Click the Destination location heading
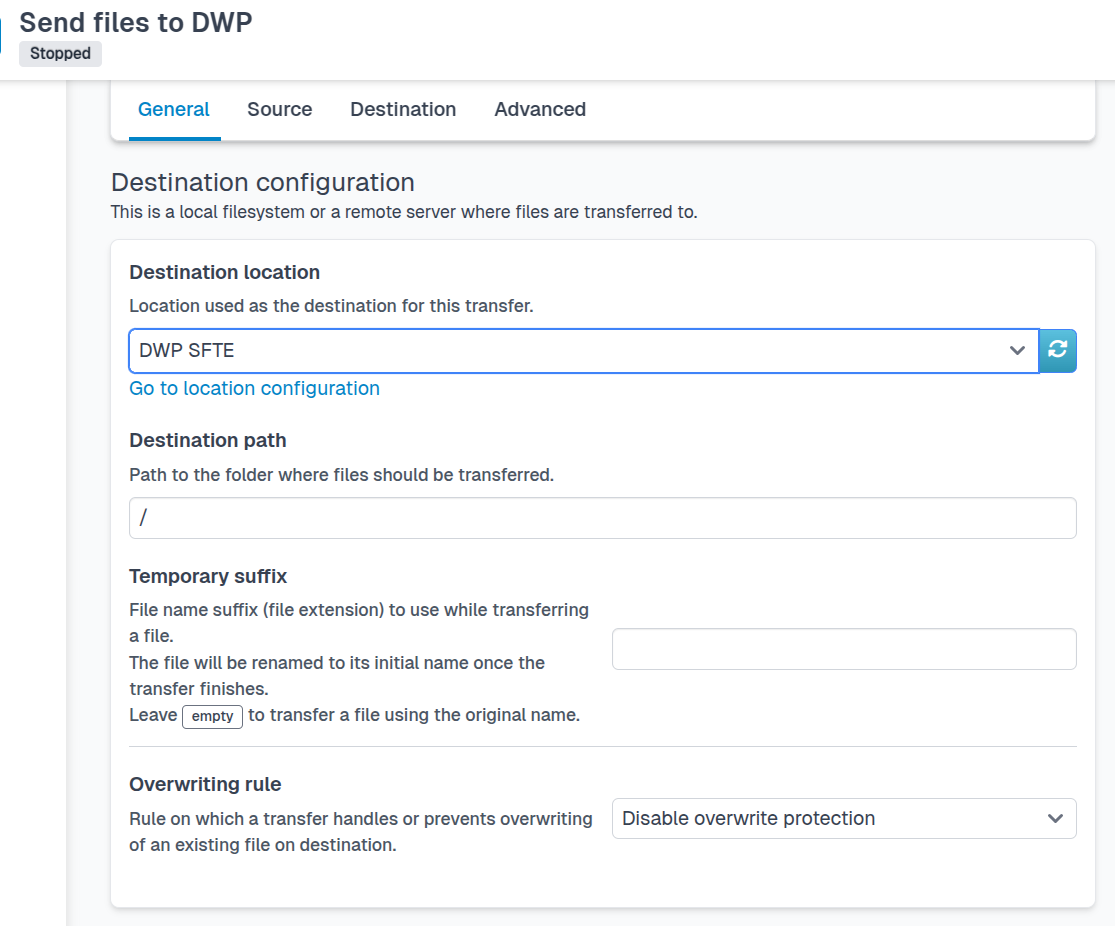 [x=222, y=271]
